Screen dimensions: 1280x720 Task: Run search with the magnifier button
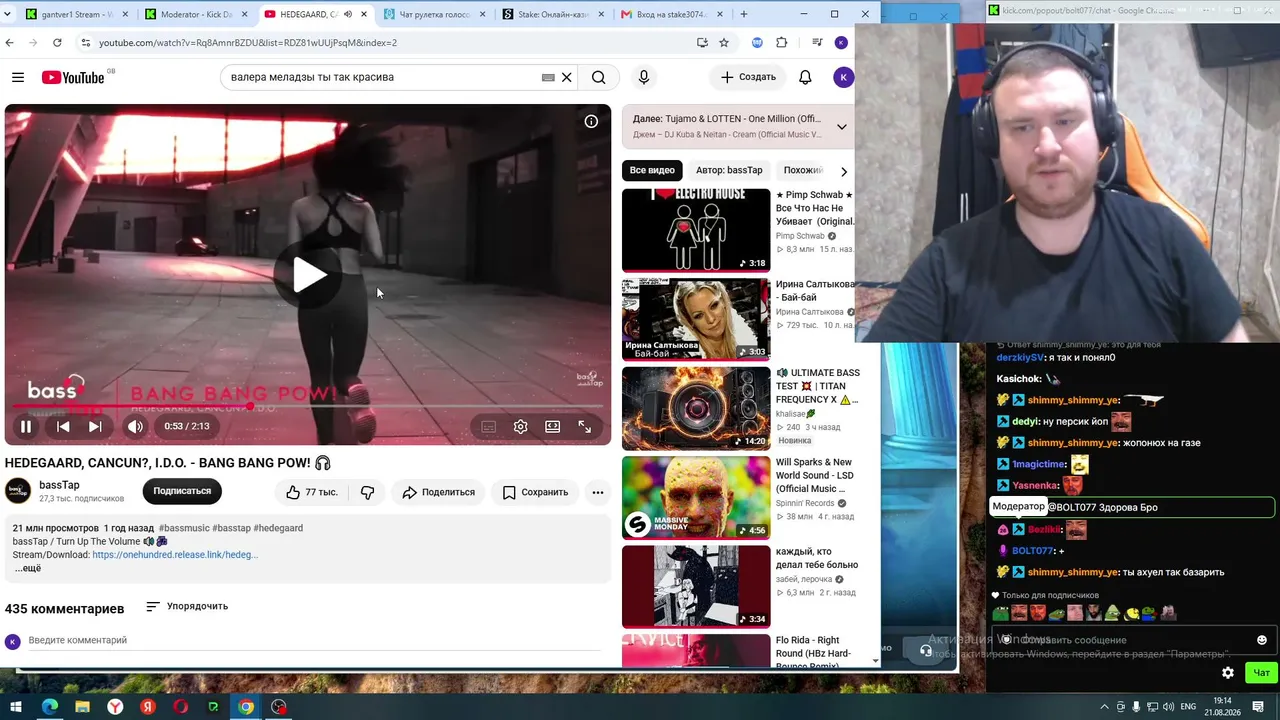coord(598,77)
